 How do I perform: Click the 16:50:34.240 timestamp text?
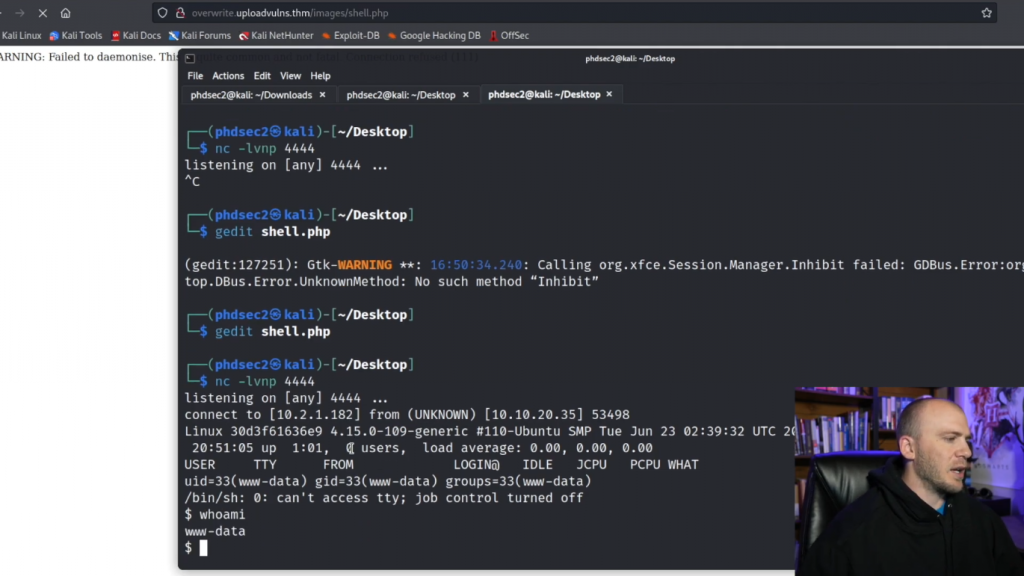point(476,265)
